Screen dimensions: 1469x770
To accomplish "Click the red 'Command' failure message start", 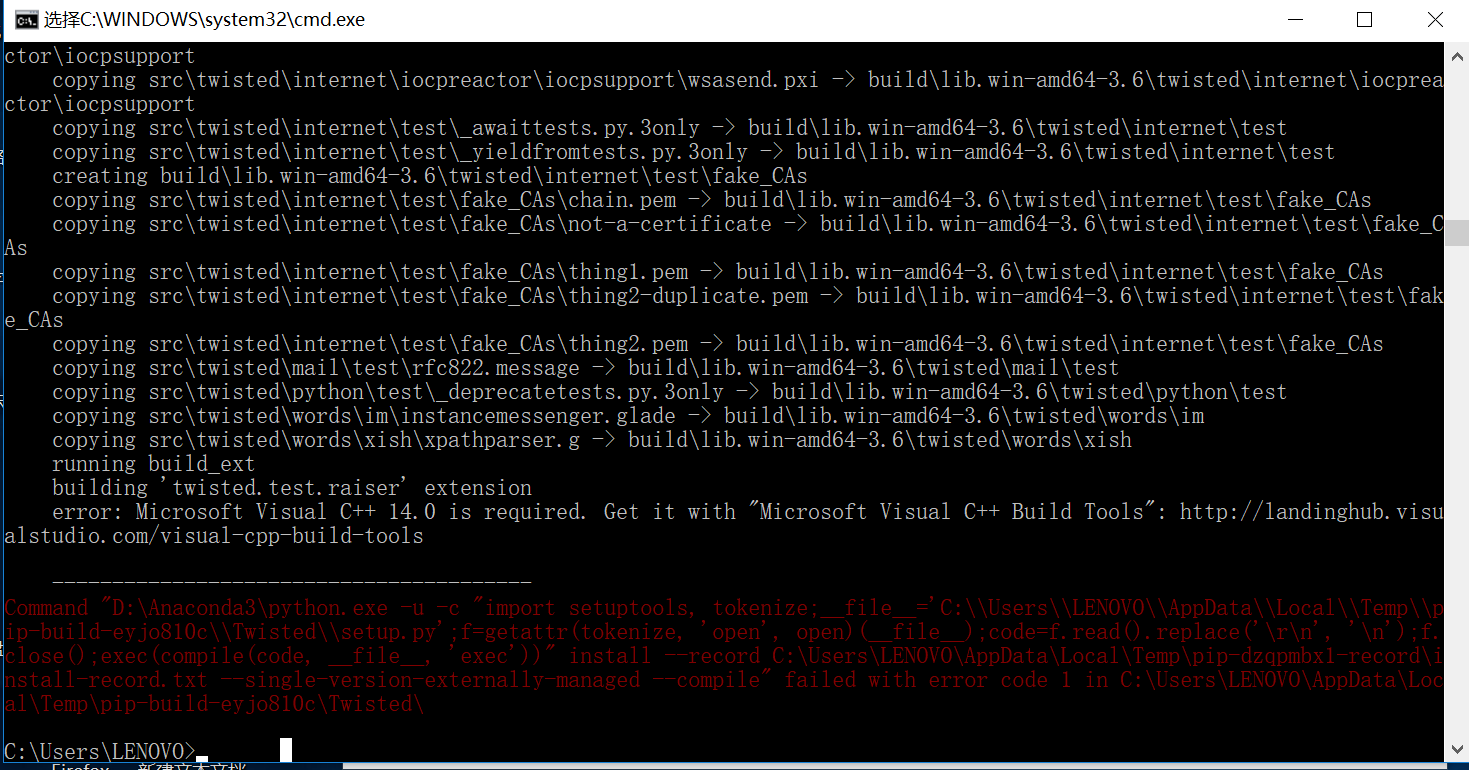I will (x=47, y=608).
